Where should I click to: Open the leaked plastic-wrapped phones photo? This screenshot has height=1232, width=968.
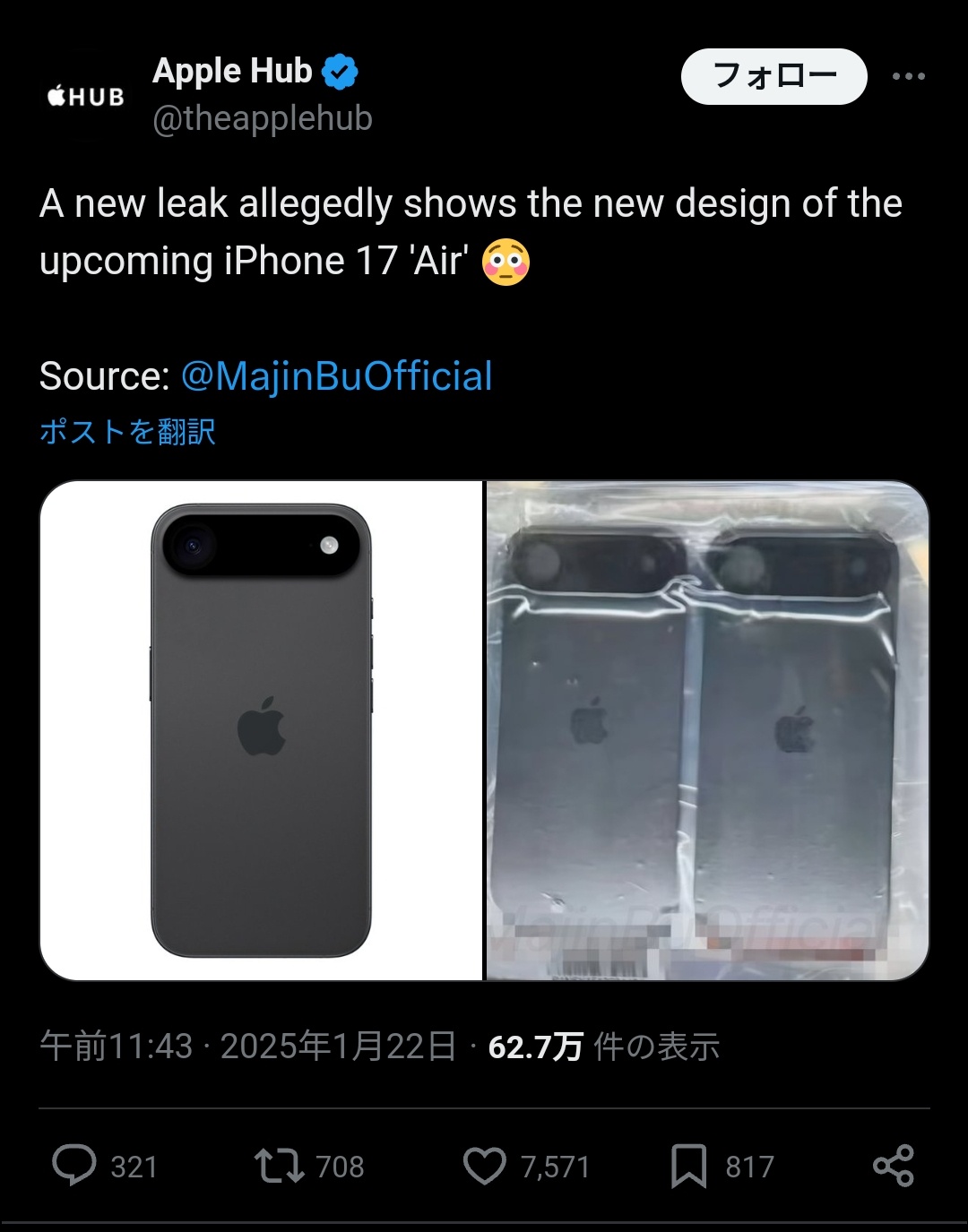[x=707, y=730]
